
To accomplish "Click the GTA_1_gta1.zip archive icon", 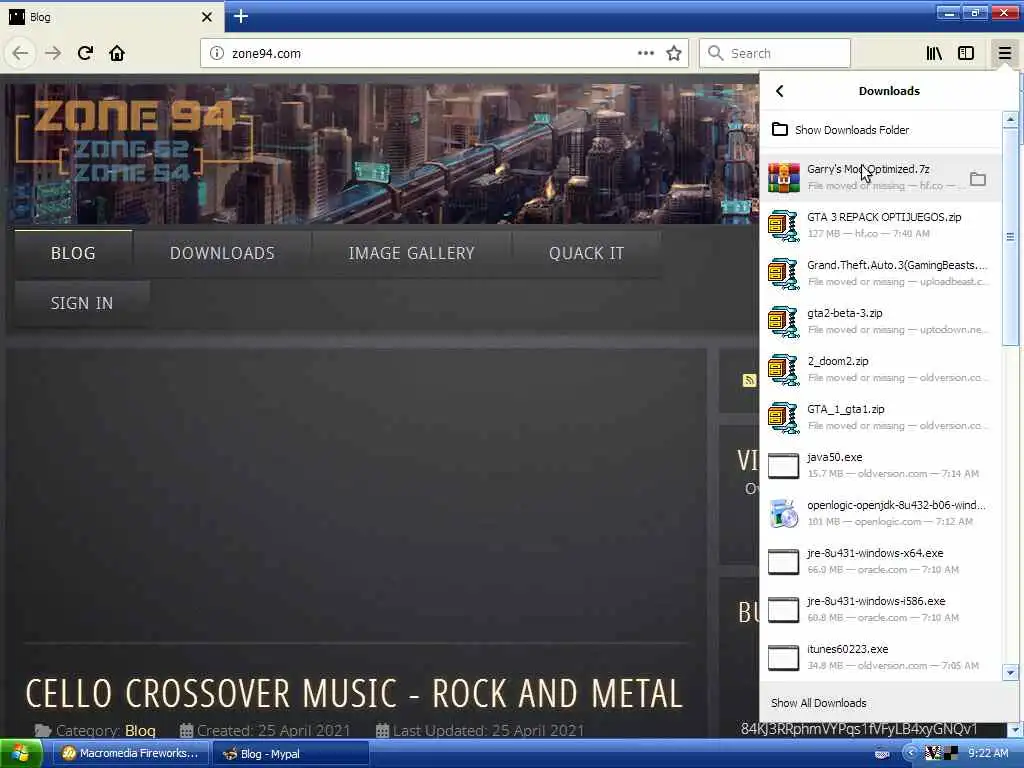I will (784, 418).
